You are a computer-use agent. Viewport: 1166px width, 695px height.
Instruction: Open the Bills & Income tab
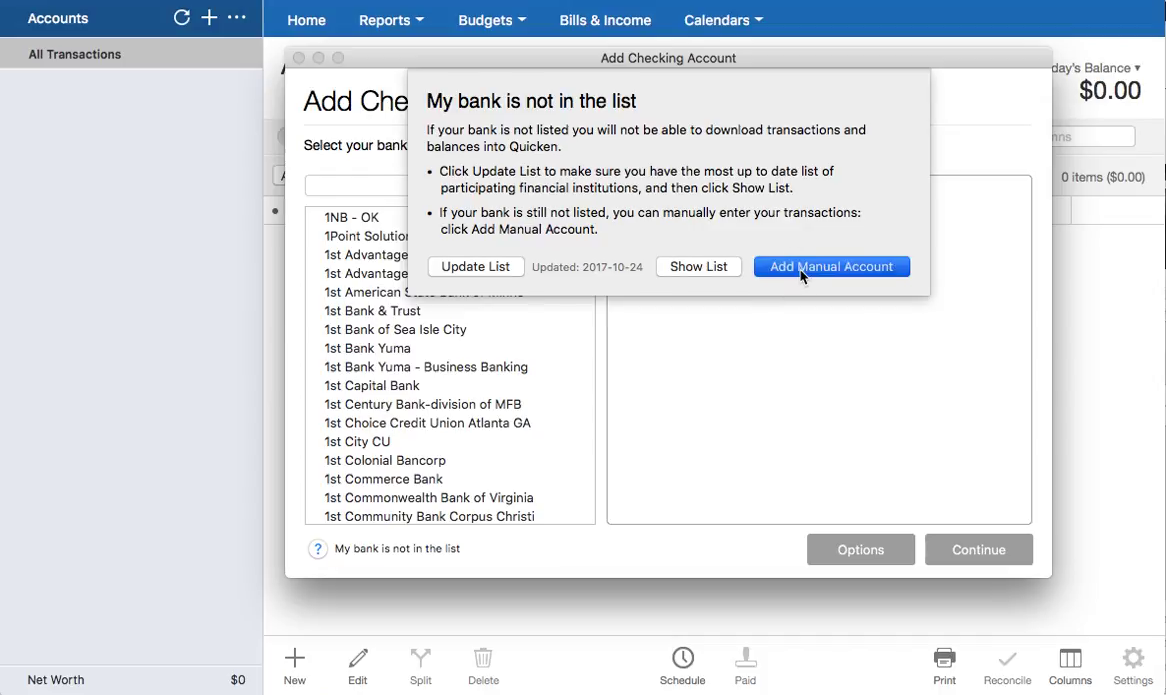(x=605, y=20)
